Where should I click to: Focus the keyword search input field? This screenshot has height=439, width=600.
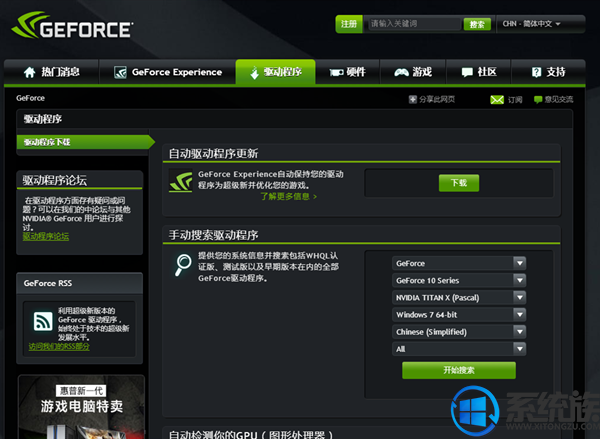pyautogui.click(x=414, y=24)
